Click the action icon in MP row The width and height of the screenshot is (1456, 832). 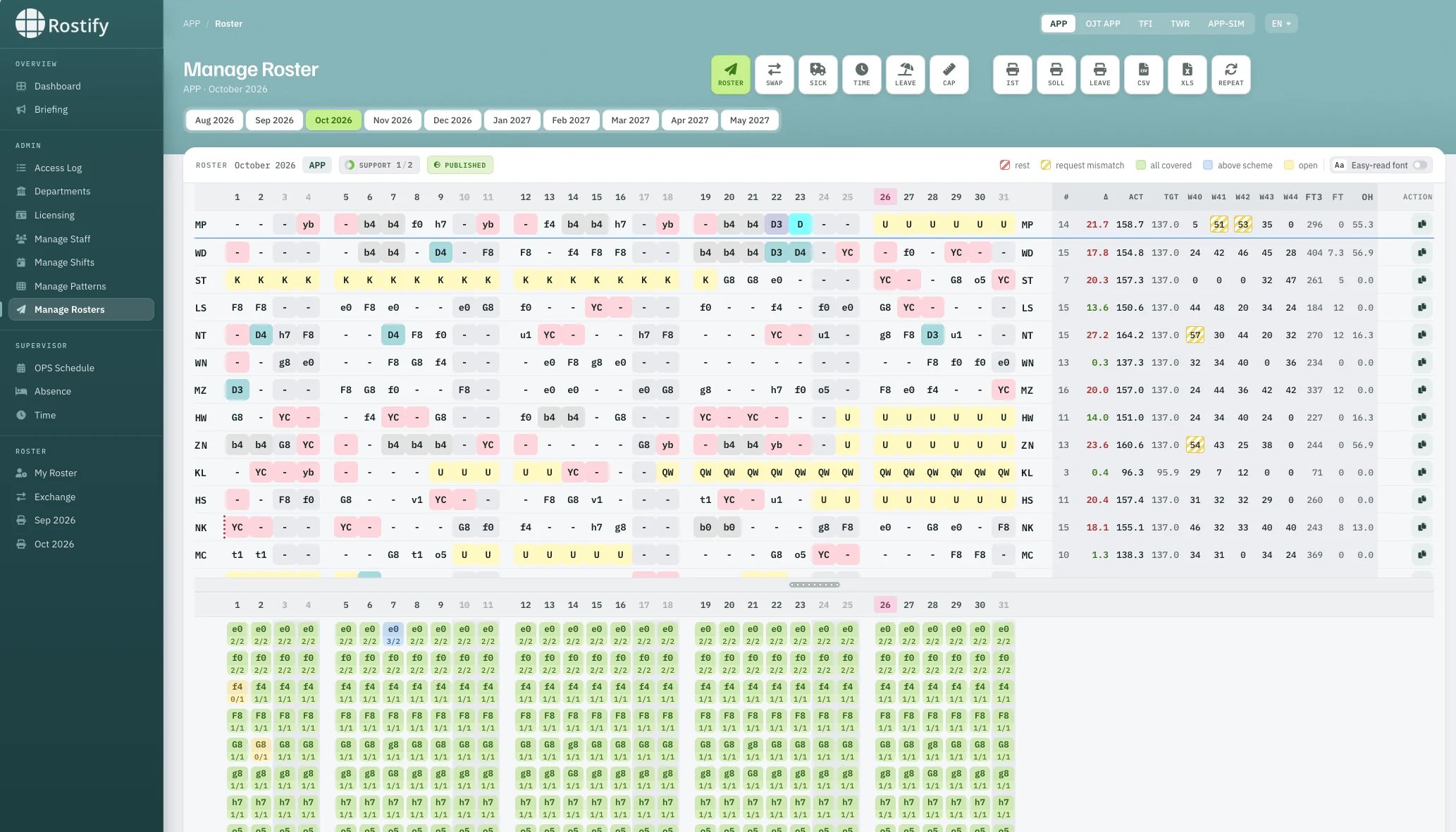pyautogui.click(x=1421, y=225)
